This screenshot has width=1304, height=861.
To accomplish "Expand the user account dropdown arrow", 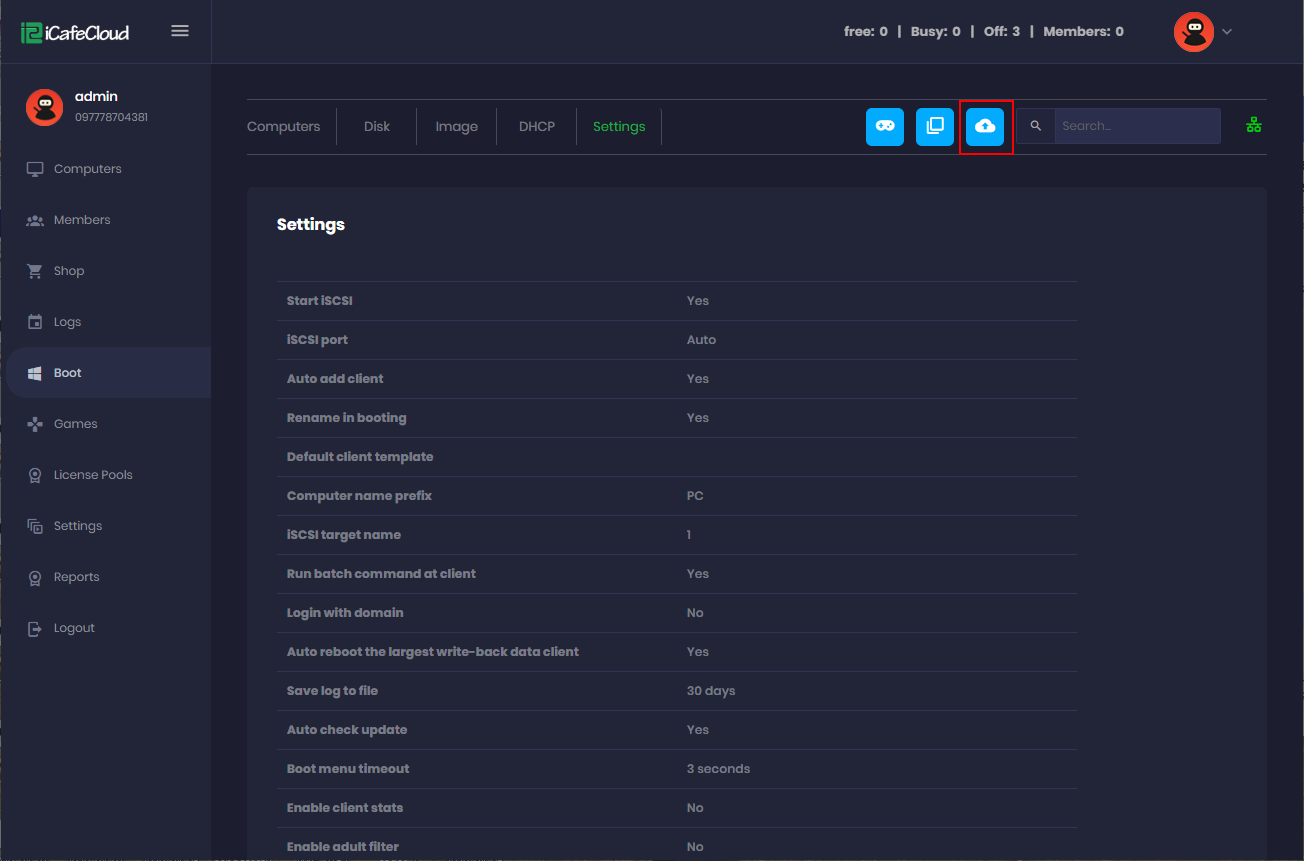I will pyautogui.click(x=1227, y=31).
